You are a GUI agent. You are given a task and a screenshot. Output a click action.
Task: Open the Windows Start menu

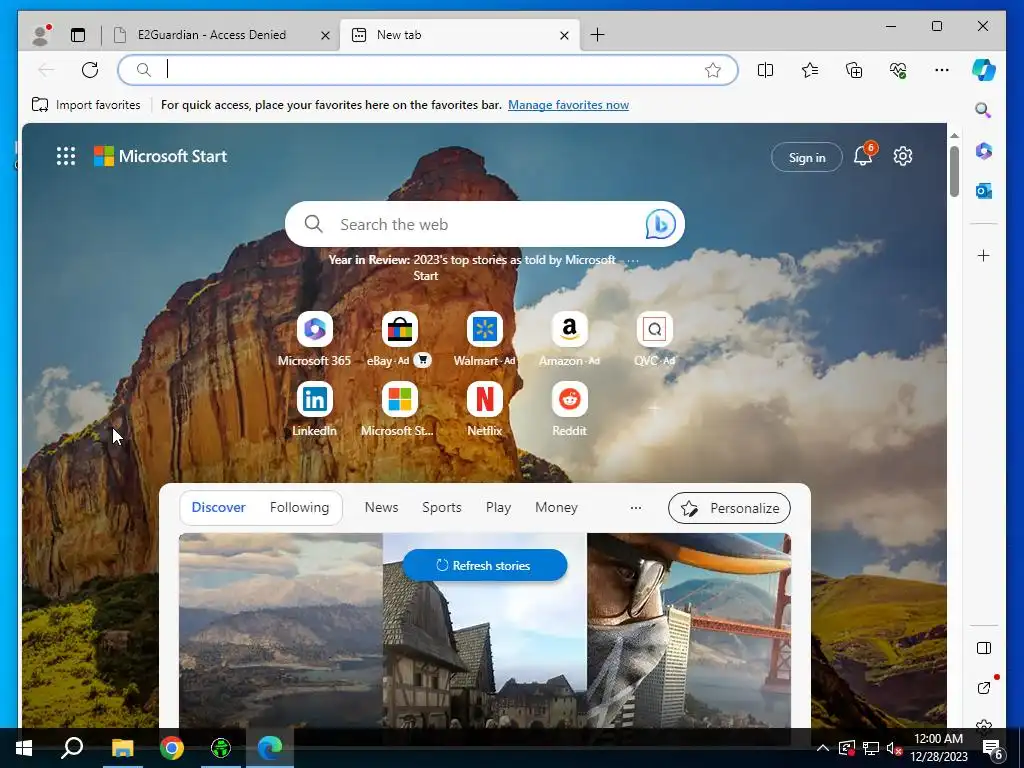(24, 748)
